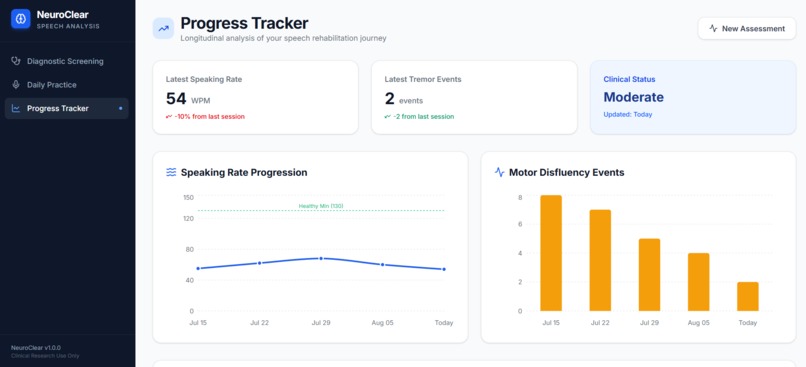Click the Clinical Status Moderate card

point(693,97)
